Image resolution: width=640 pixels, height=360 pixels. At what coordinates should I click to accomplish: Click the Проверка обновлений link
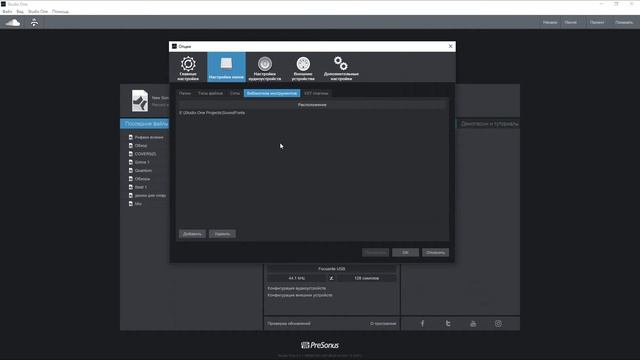[289, 324]
